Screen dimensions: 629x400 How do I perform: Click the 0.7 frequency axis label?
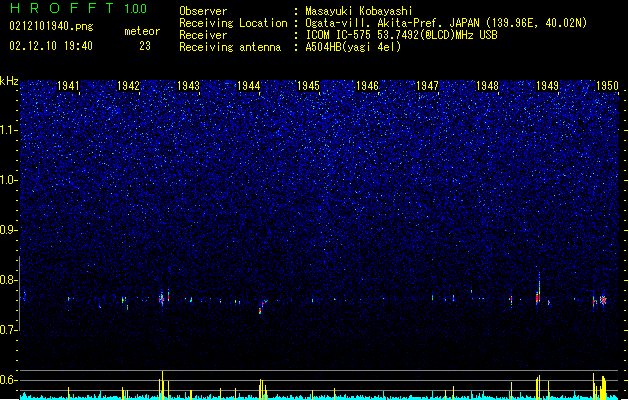tap(9, 330)
